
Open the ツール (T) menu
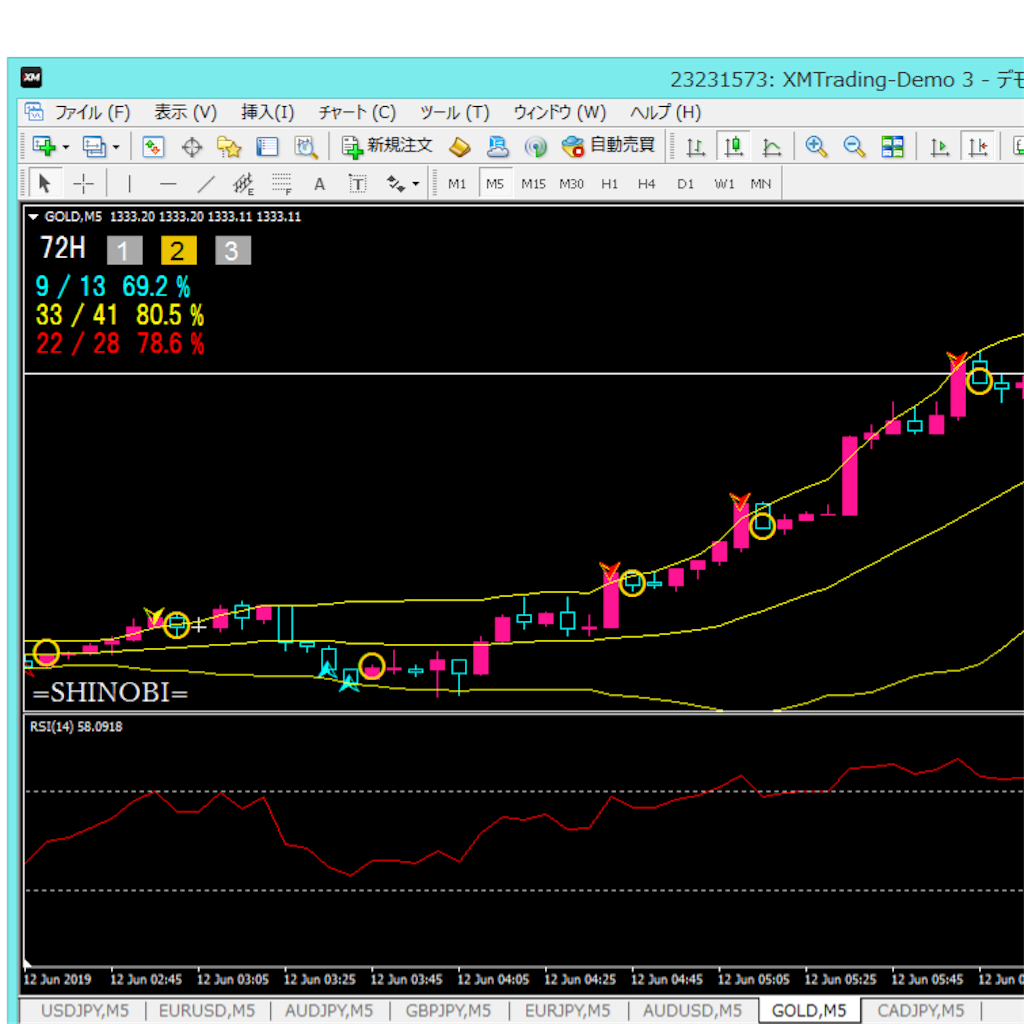pyautogui.click(x=455, y=112)
